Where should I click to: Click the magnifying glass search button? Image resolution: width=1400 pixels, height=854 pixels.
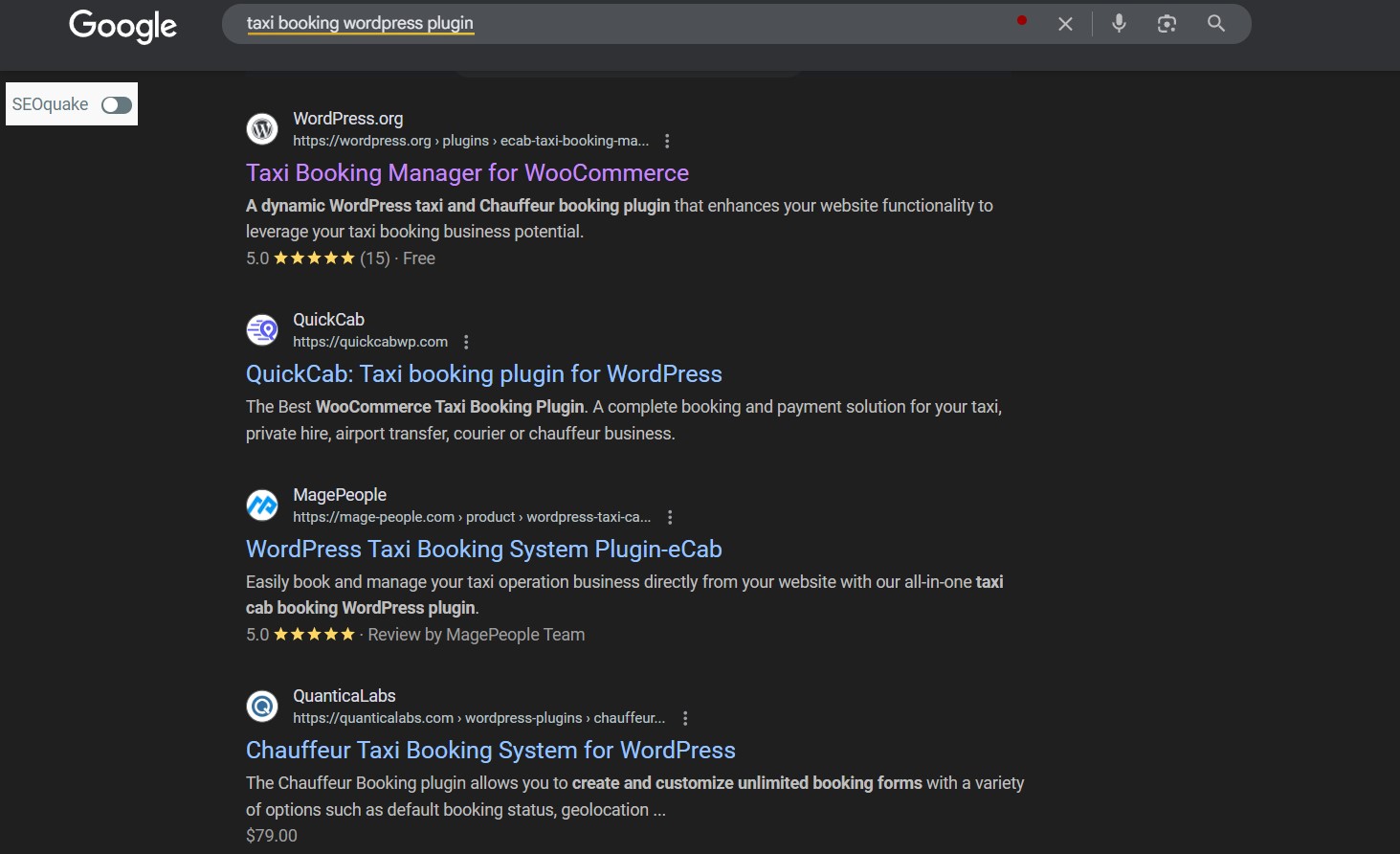pos(1216,23)
